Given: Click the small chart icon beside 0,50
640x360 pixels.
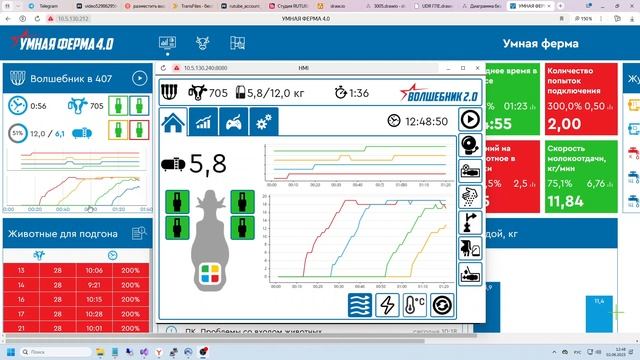Looking at the screenshot, I should (610, 107).
